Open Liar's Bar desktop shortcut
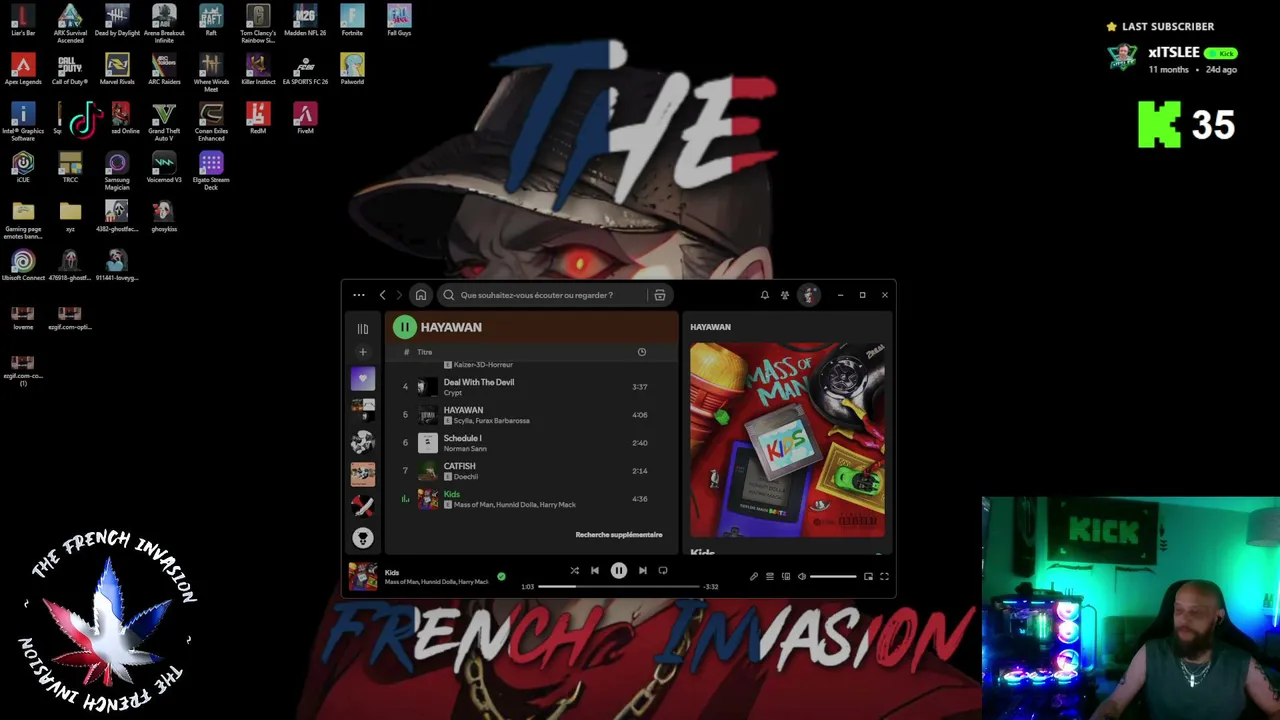 (x=23, y=21)
